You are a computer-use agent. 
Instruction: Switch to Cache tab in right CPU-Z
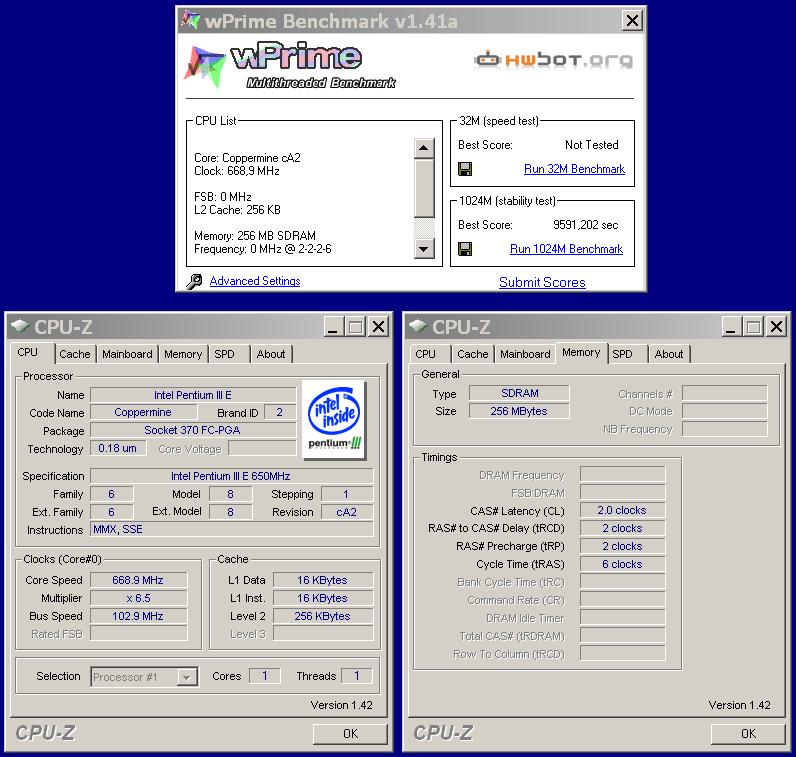tap(473, 354)
